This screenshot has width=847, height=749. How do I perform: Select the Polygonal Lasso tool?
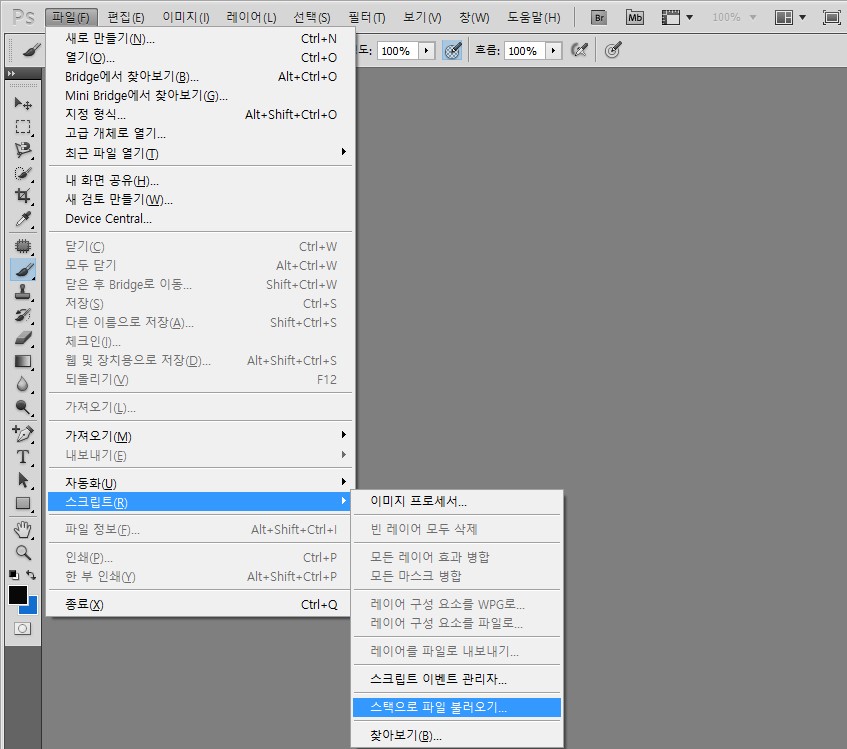point(23,150)
